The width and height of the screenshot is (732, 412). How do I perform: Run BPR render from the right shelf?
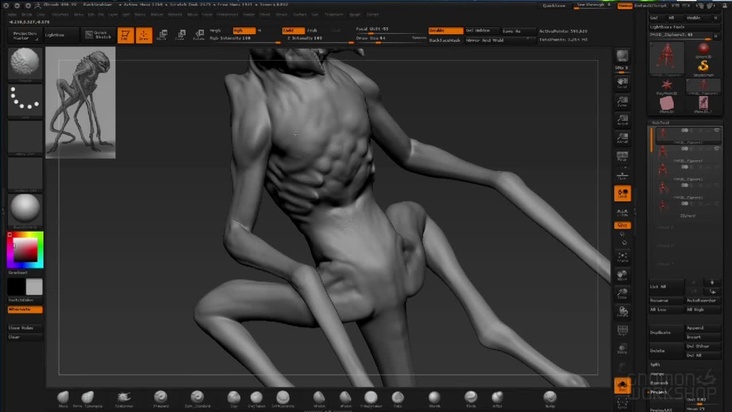click(622, 57)
